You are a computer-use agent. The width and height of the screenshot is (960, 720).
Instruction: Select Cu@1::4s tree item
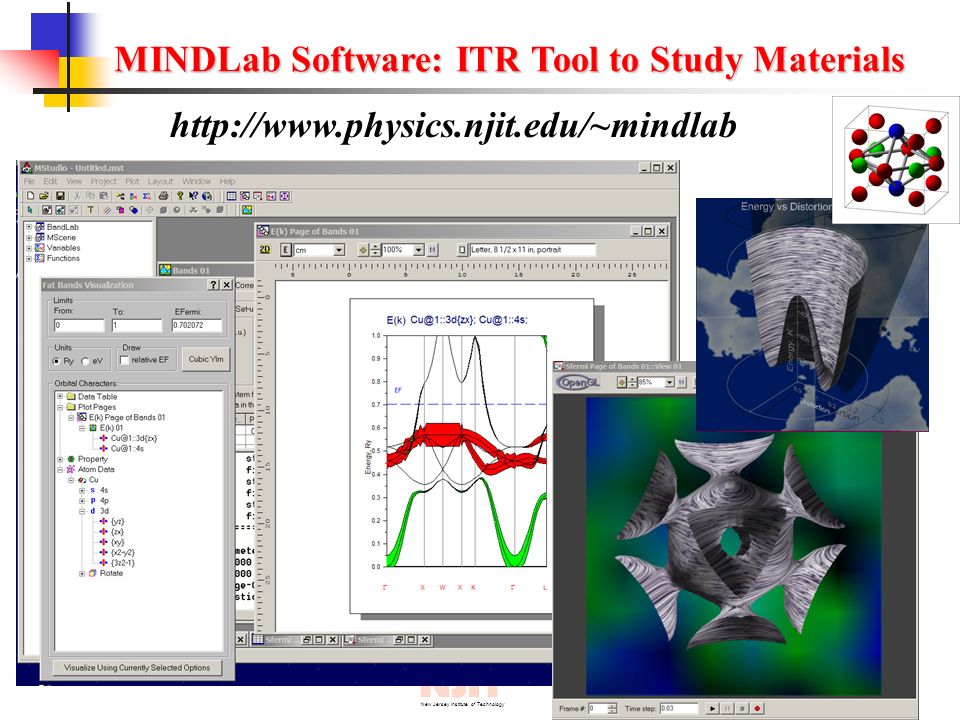pos(127,448)
